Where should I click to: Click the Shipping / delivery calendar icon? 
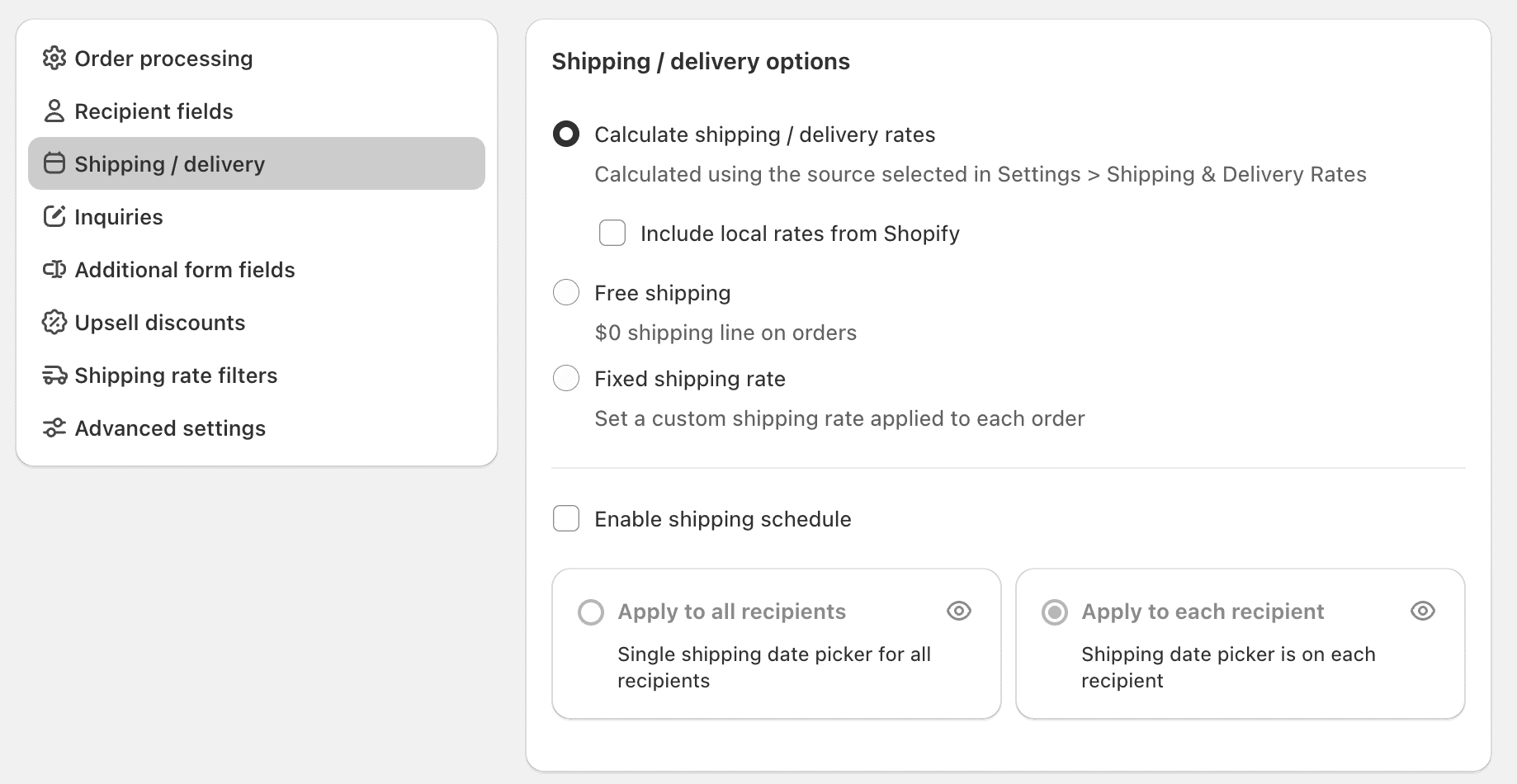[54, 163]
